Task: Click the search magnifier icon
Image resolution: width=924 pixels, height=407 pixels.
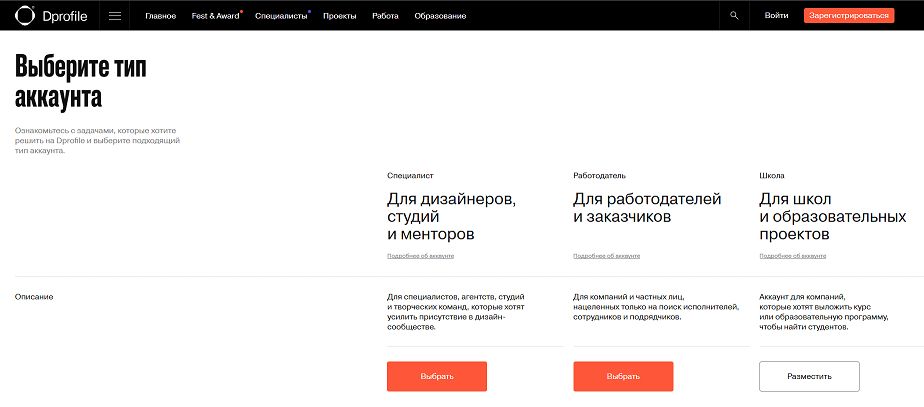Action: point(734,16)
